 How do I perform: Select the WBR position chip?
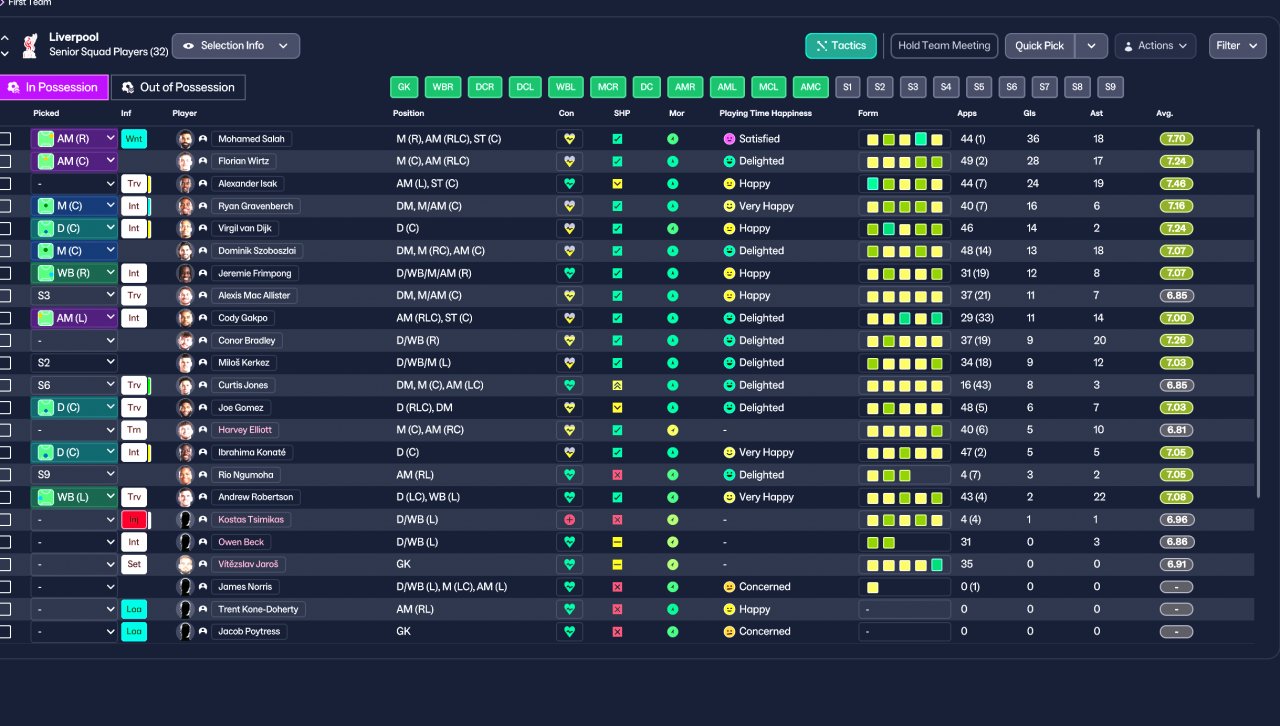(443, 87)
